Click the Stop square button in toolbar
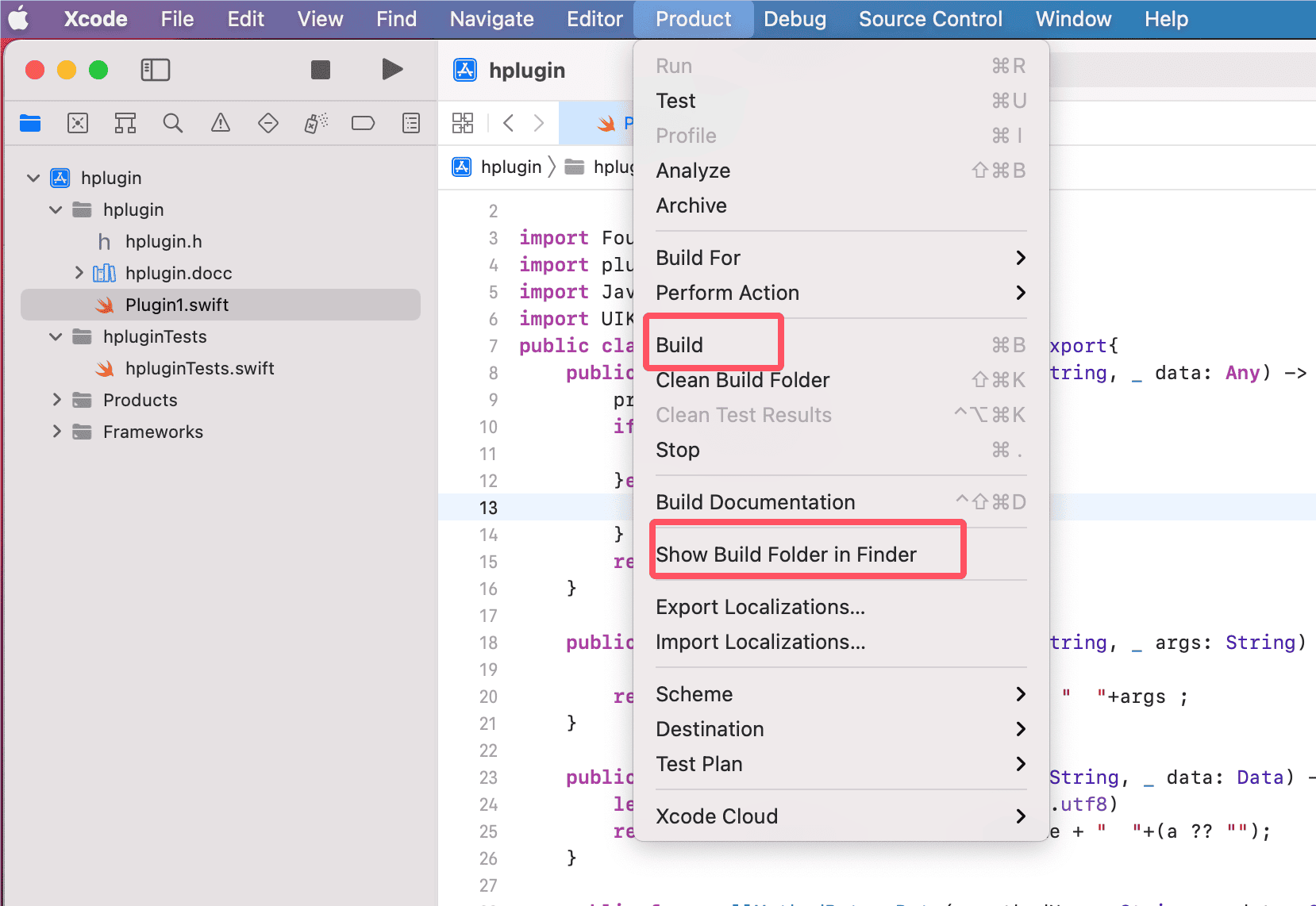 [x=321, y=70]
